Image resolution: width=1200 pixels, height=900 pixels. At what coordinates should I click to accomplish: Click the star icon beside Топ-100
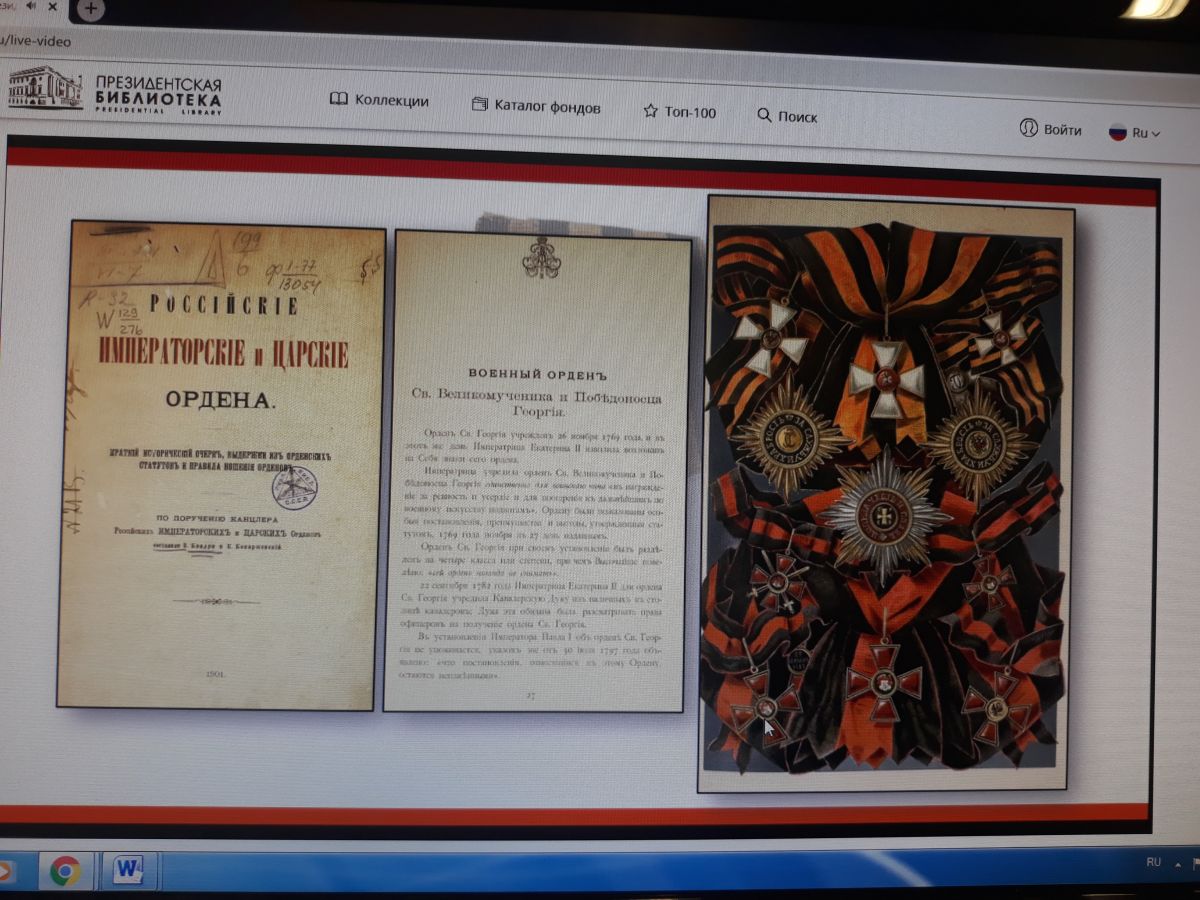coord(650,111)
